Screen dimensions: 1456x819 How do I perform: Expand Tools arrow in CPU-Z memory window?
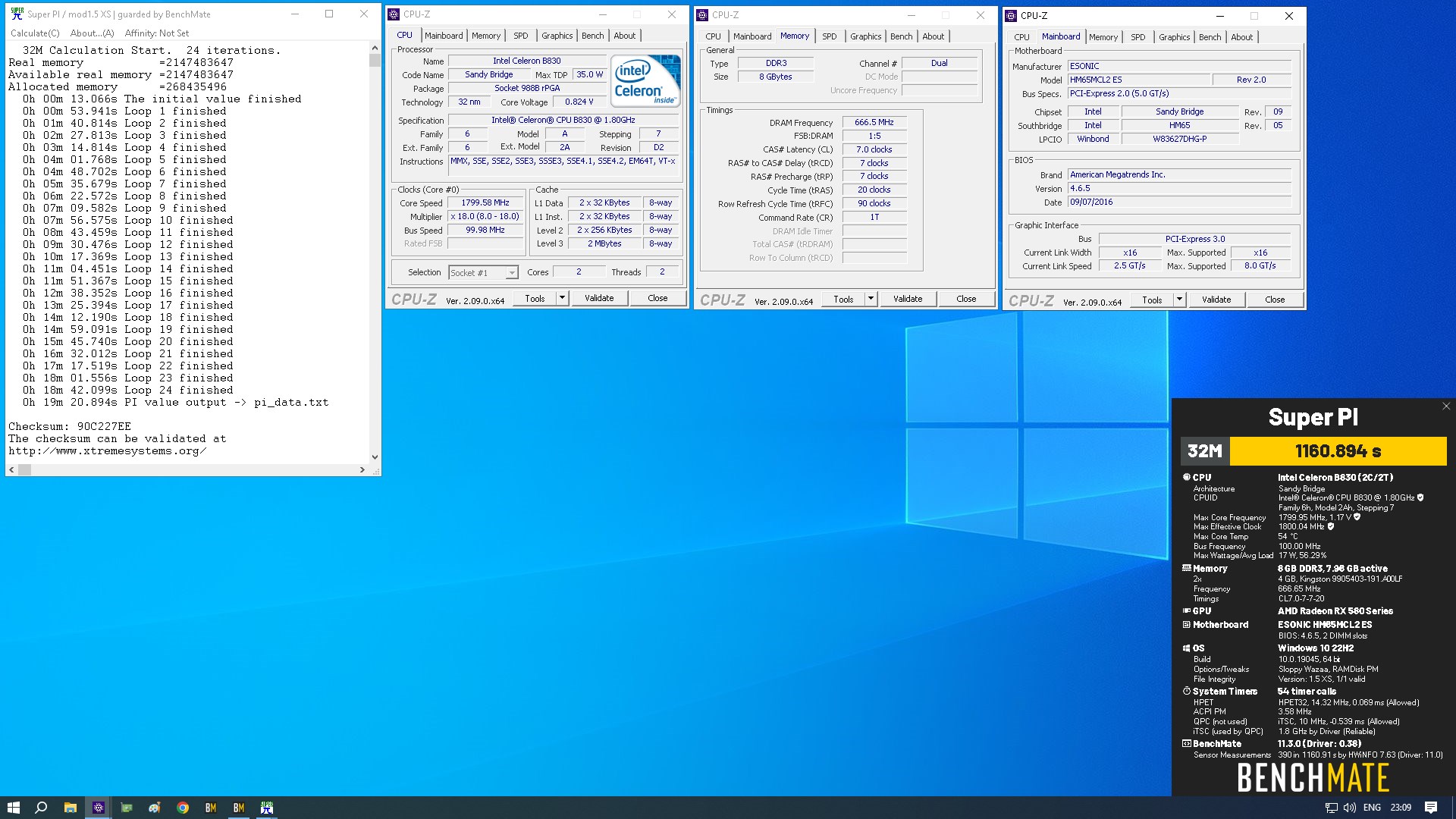tap(871, 299)
